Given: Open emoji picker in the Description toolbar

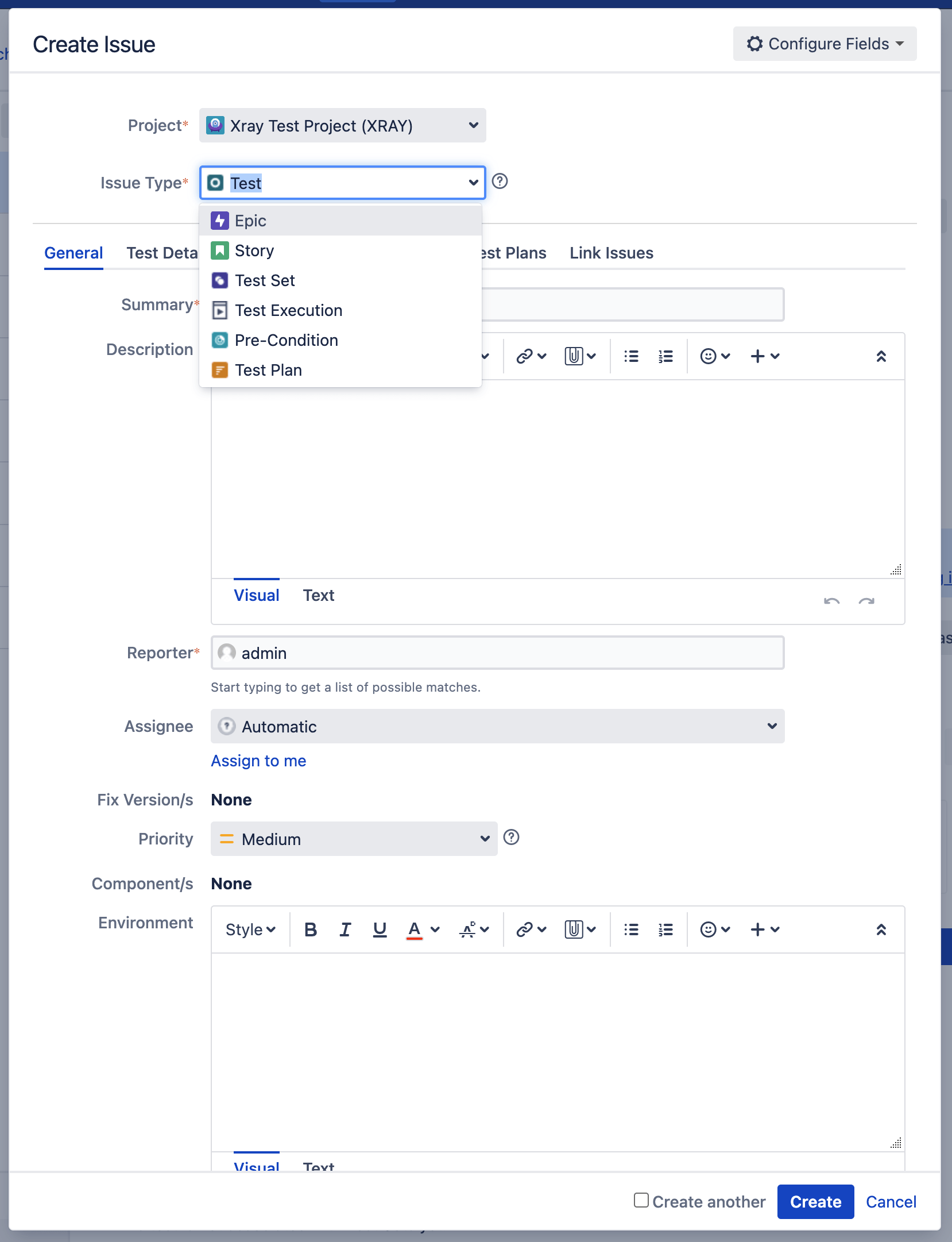Looking at the screenshot, I should pyautogui.click(x=714, y=356).
